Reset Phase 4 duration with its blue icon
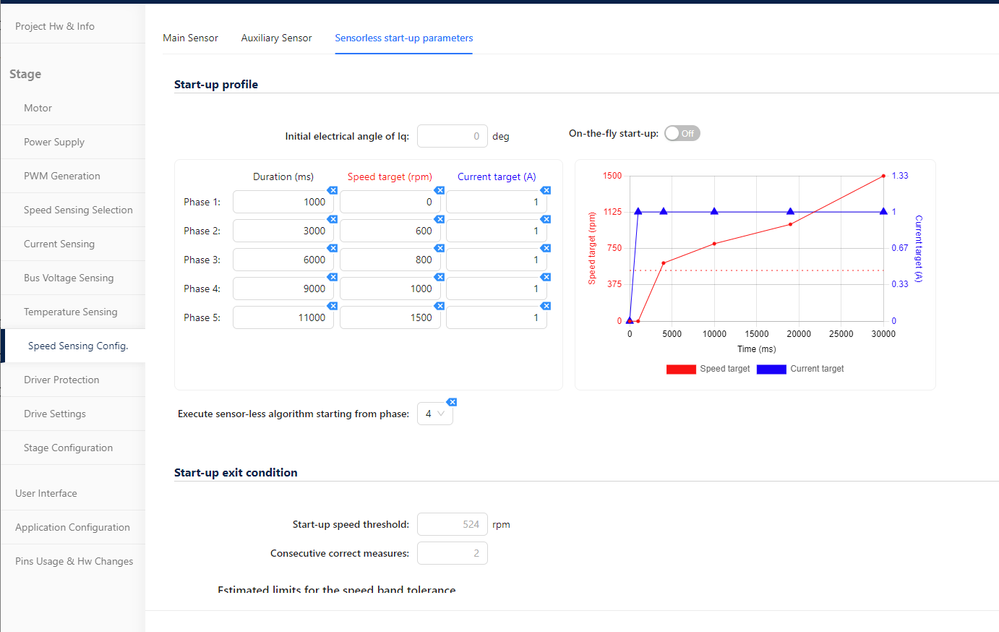The image size is (999, 632). [x=332, y=277]
